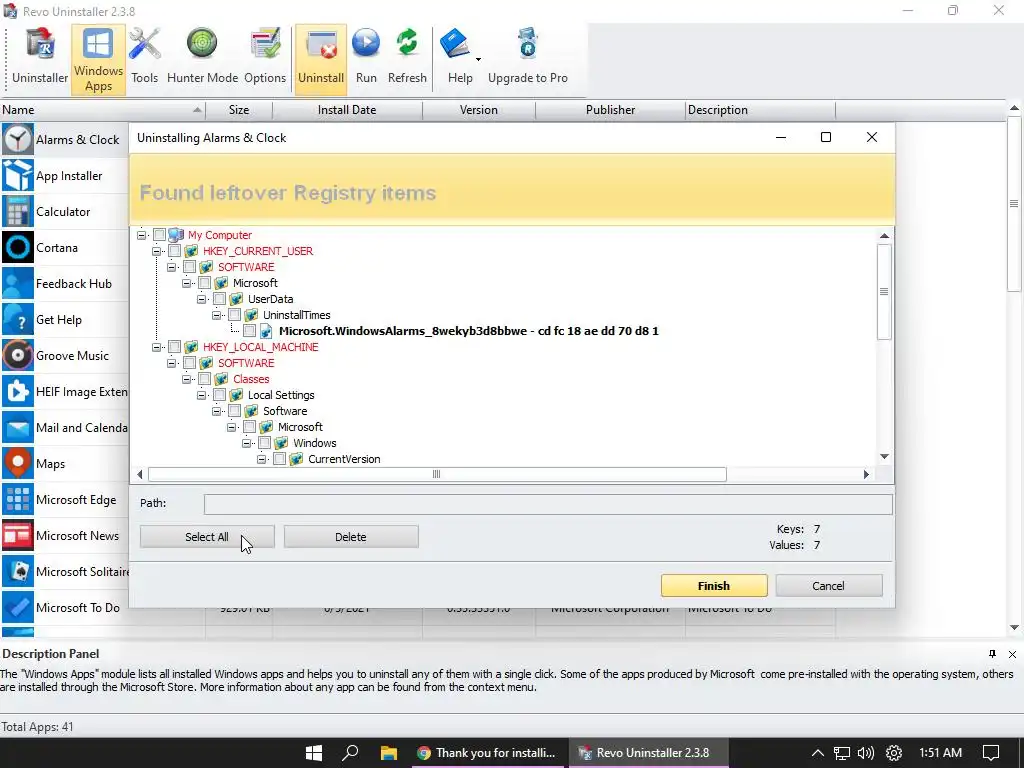Close the Description Panel
This screenshot has height=768, width=1024.
click(x=1012, y=654)
